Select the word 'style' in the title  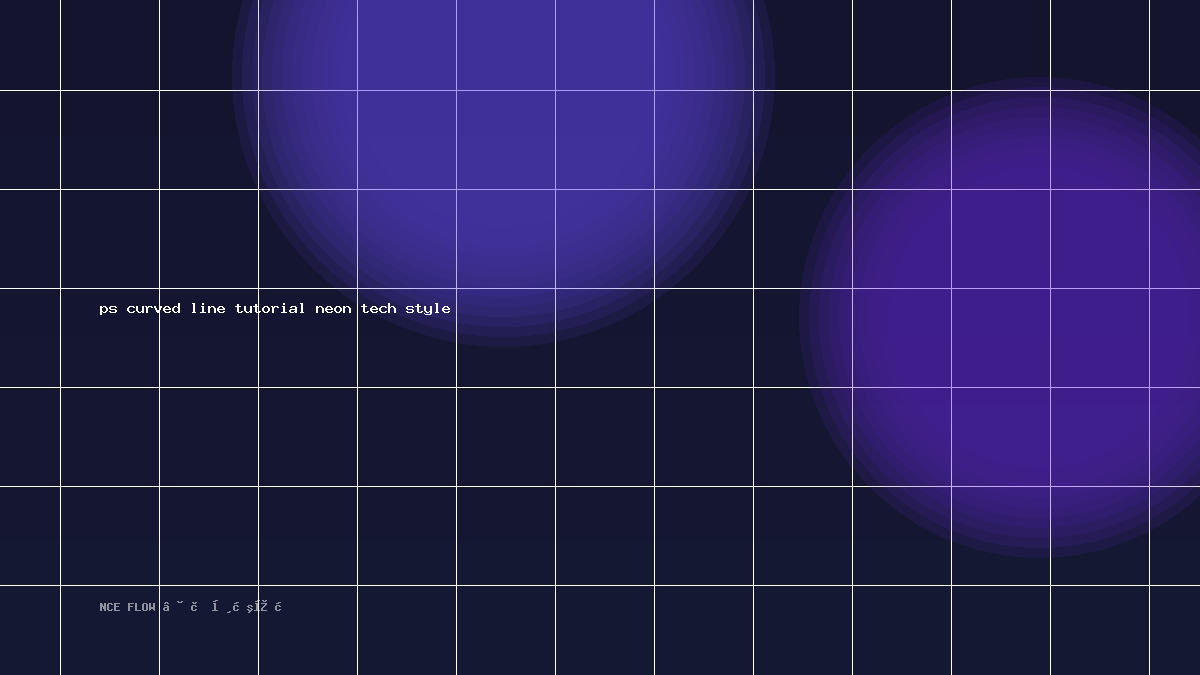click(x=428, y=309)
